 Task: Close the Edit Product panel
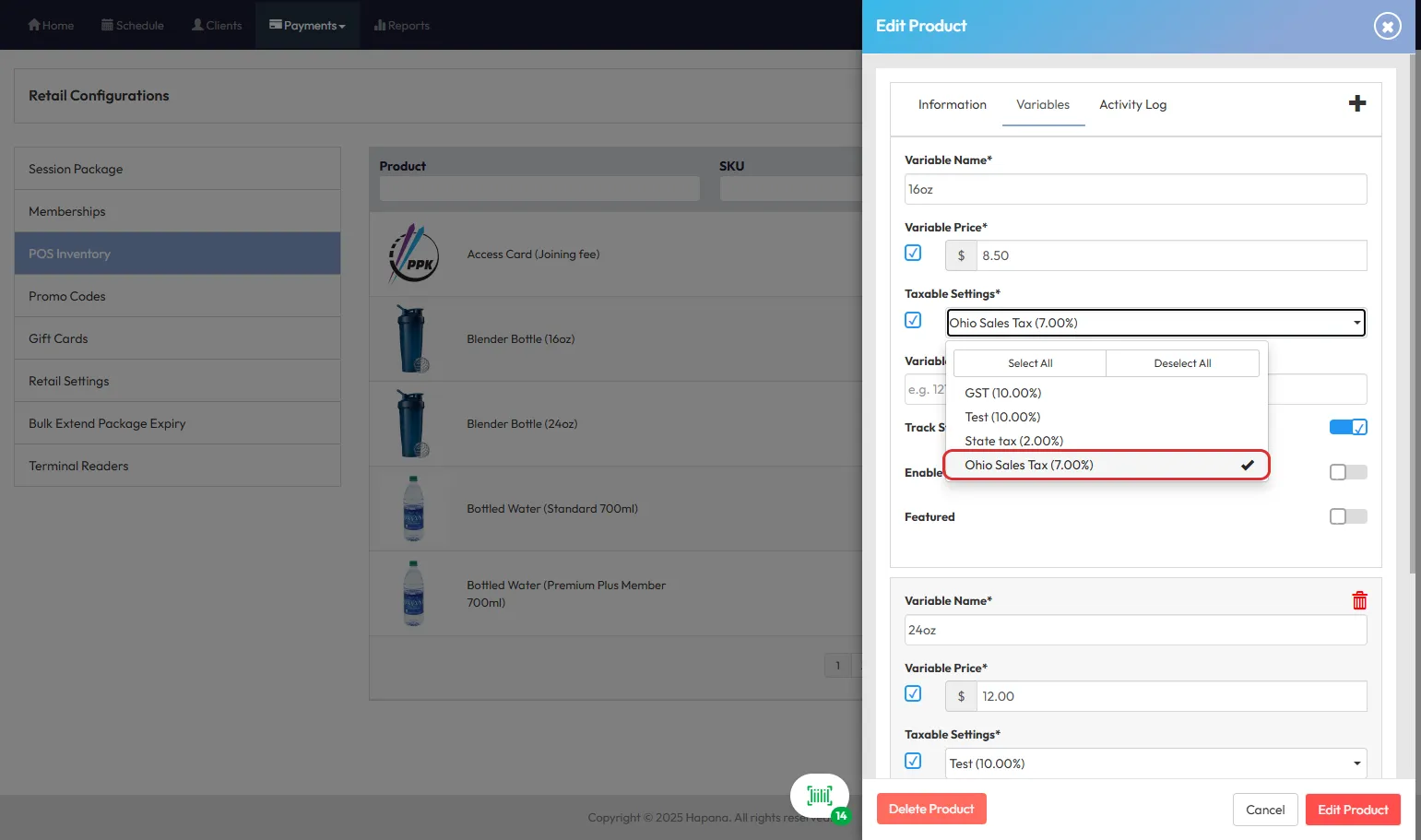[x=1387, y=26]
